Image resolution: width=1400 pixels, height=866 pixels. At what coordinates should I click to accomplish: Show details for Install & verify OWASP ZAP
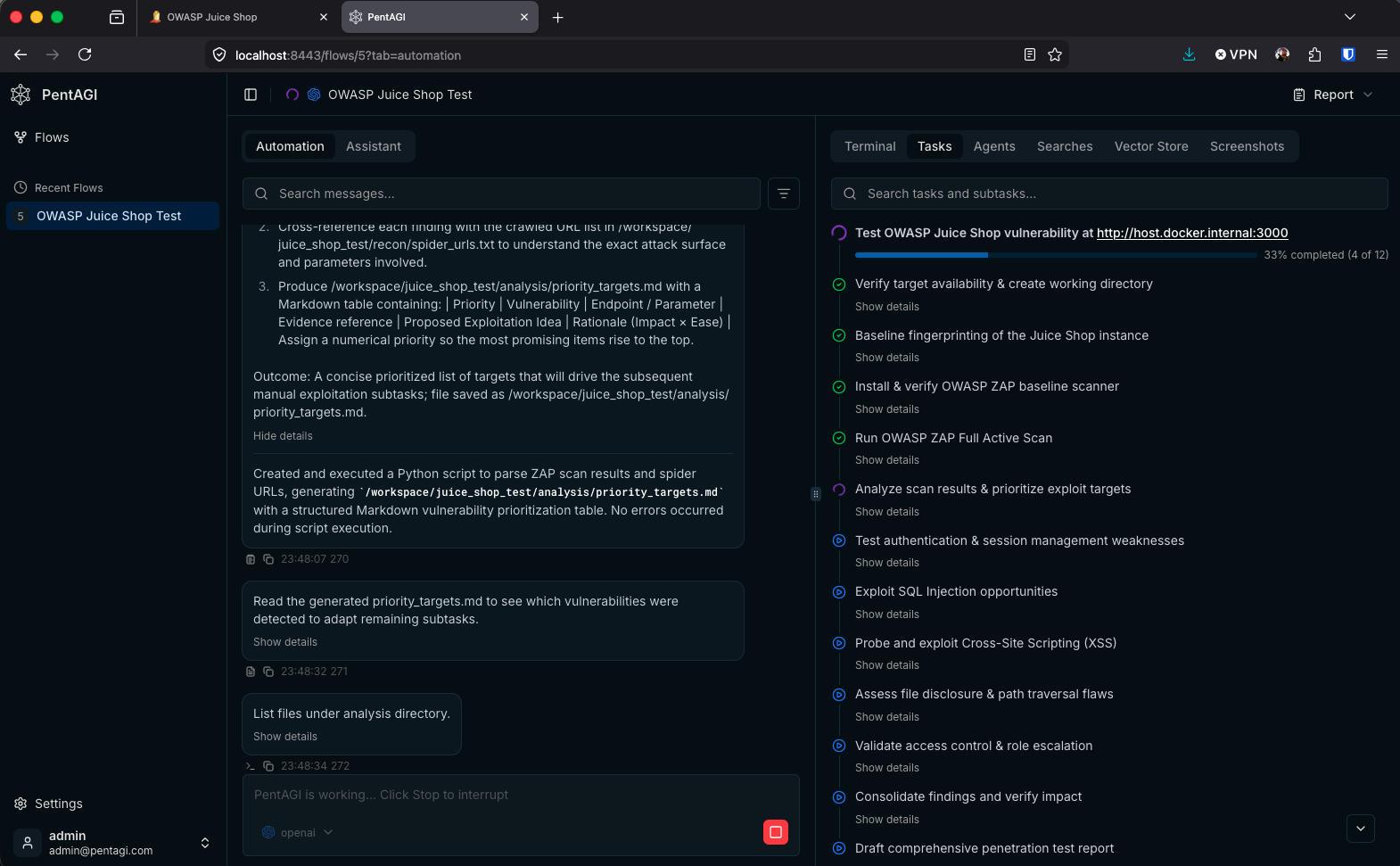coord(887,409)
